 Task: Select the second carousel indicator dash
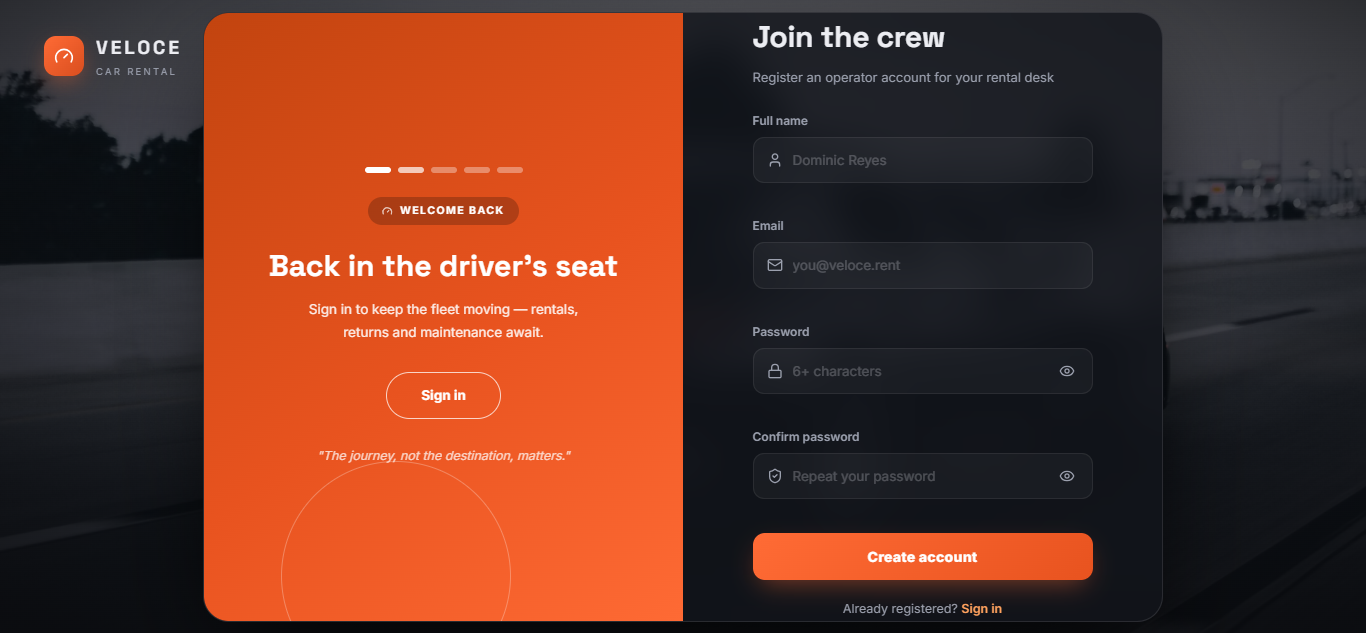[x=411, y=170]
